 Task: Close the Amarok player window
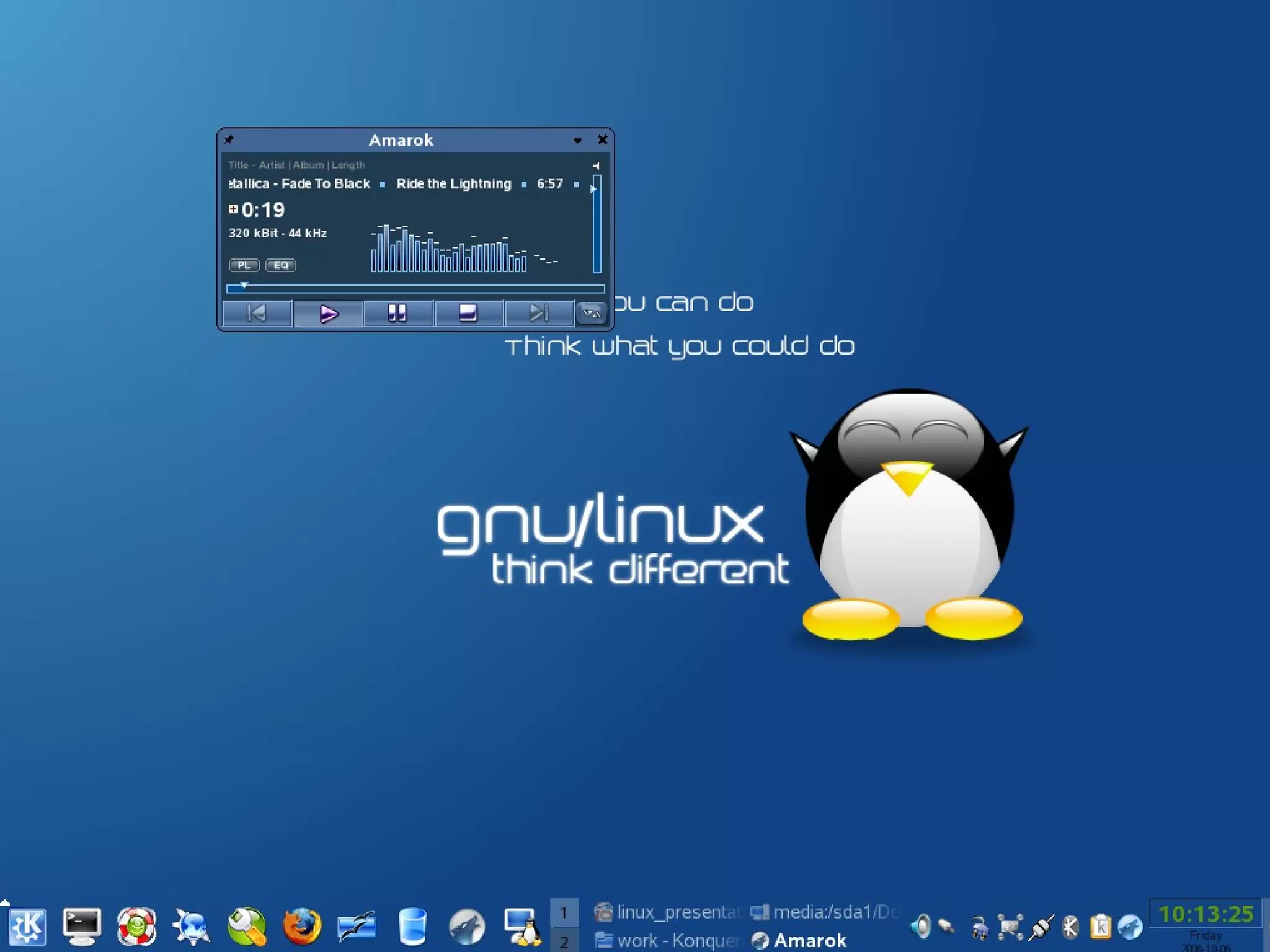(x=602, y=140)
